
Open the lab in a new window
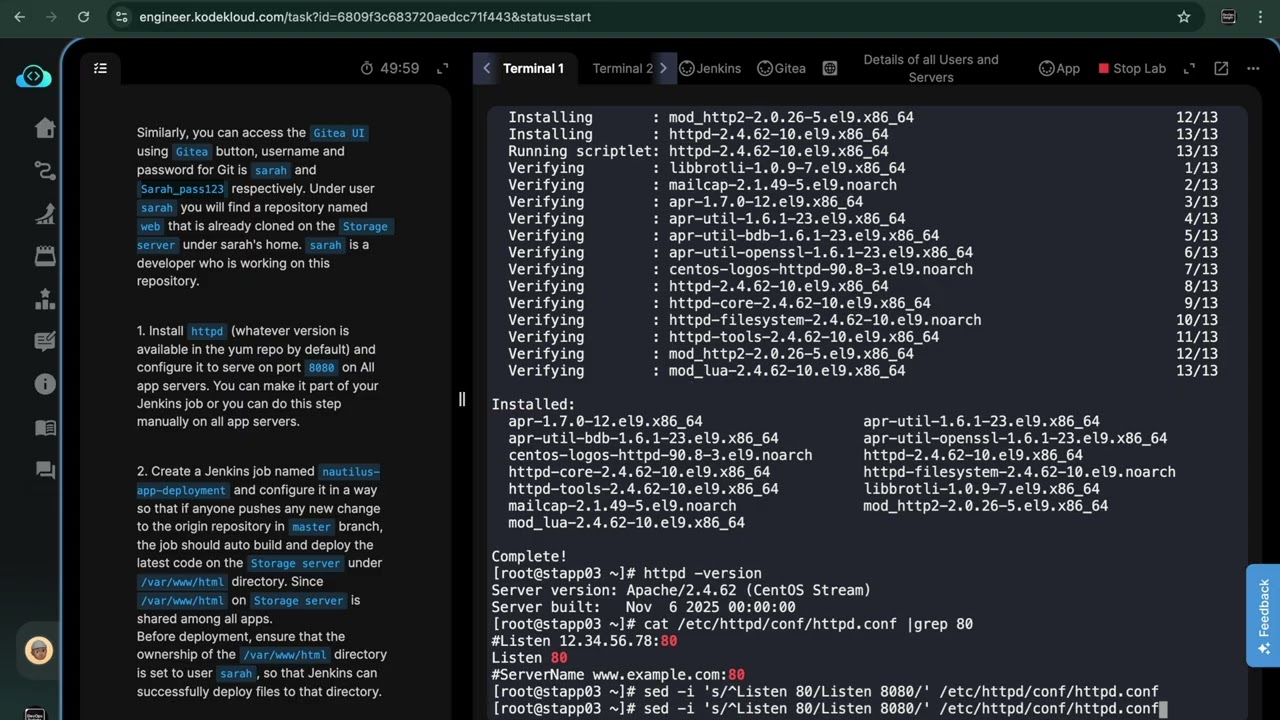[x=1221, y=68]
